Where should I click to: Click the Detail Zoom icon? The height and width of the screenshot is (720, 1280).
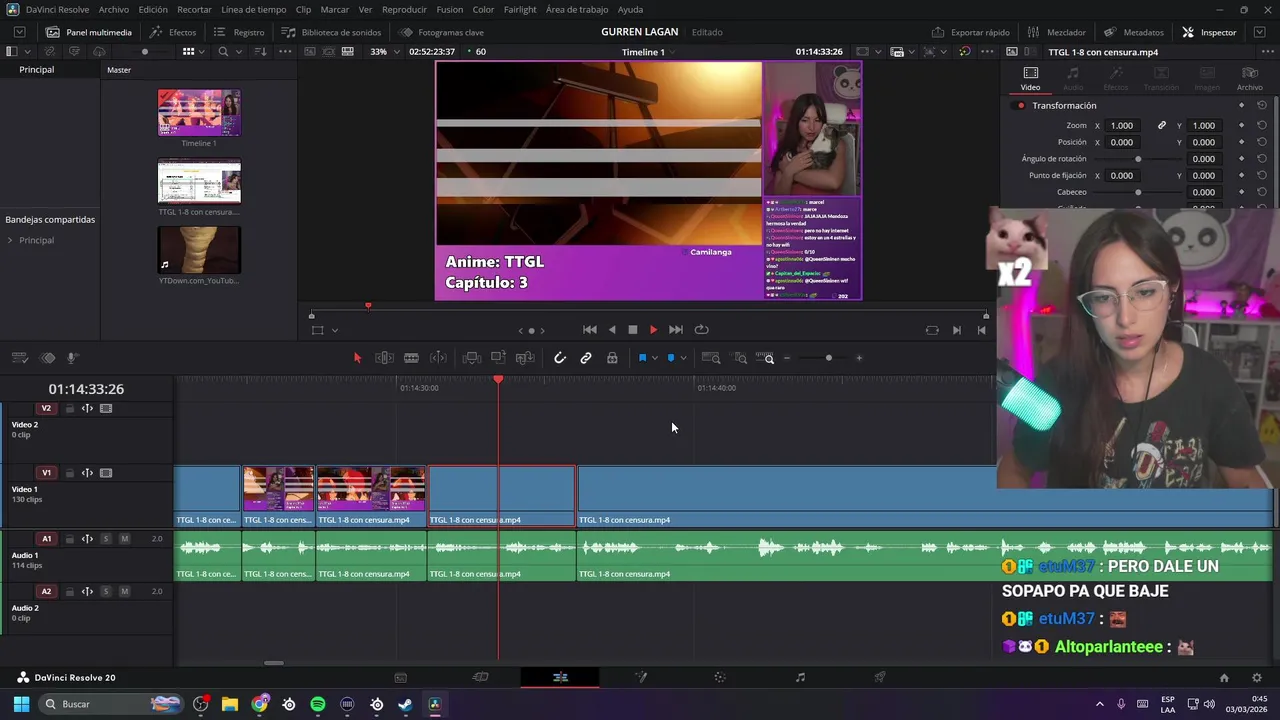point(741,358)
